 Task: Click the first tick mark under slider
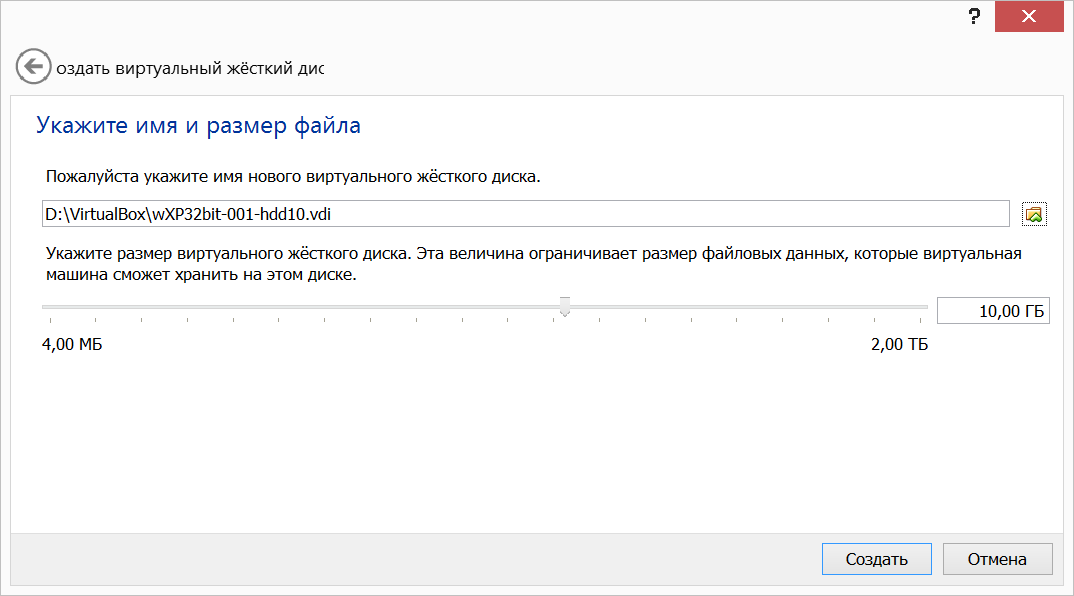[50, 320]
